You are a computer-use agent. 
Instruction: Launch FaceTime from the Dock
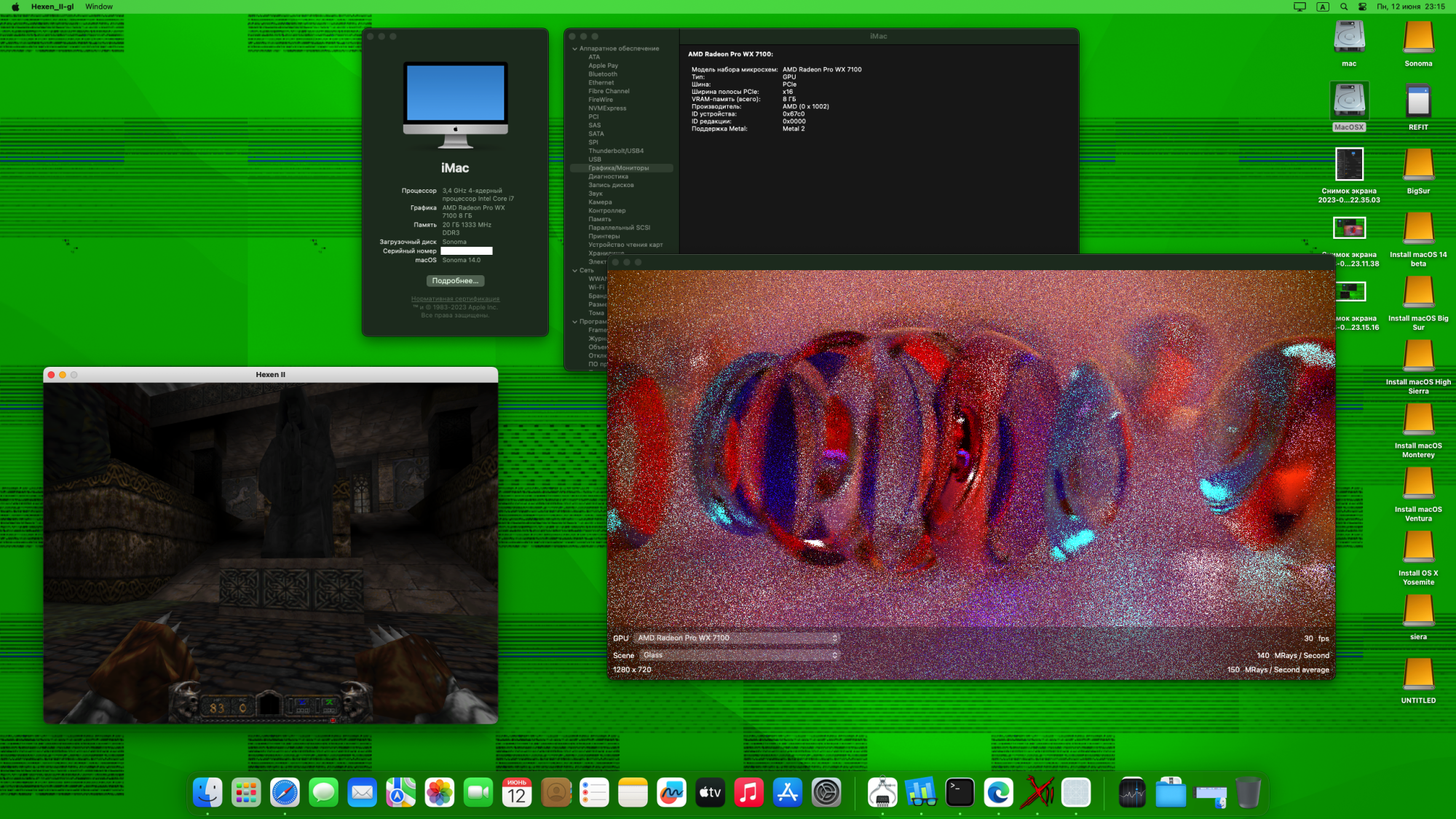478,793
